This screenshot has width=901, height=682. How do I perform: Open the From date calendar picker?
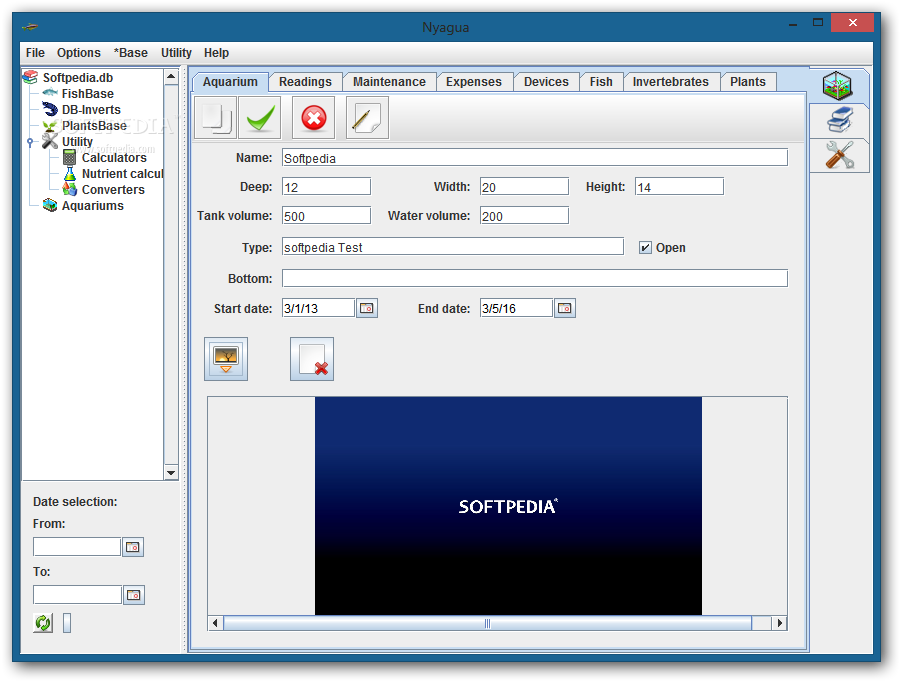click(x=133, y=547)
